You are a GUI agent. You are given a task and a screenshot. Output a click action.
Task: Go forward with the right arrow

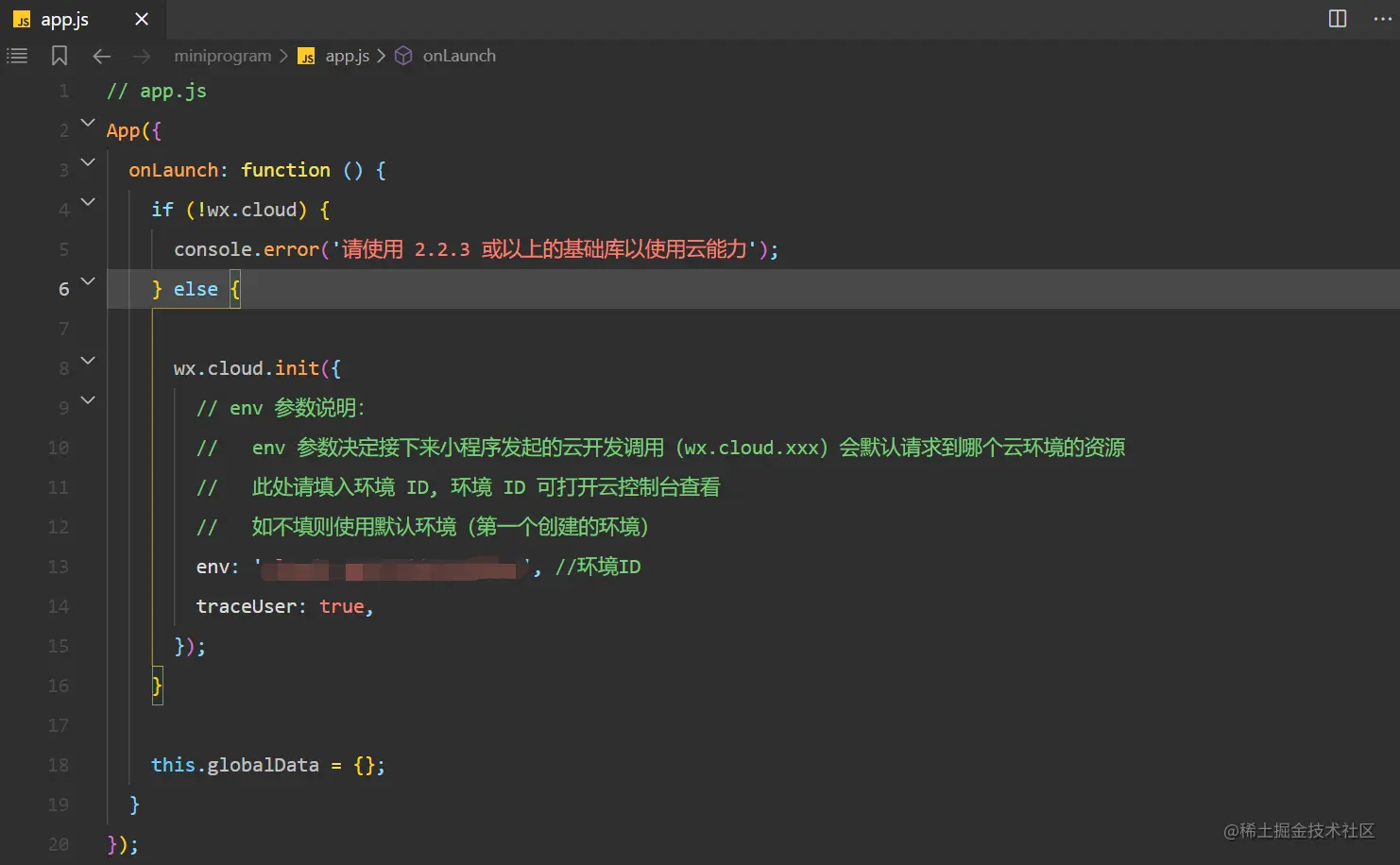(x=142, y=57)
